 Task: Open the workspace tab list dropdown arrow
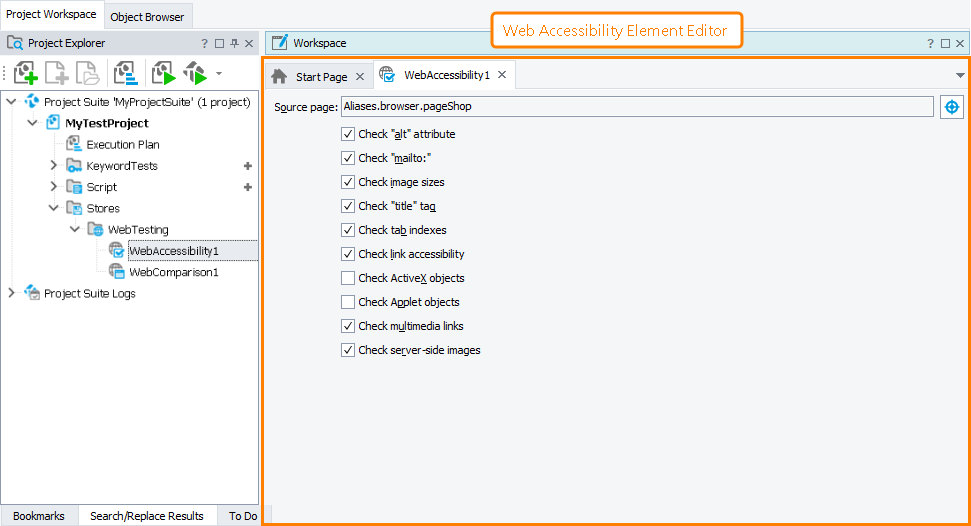960,76
